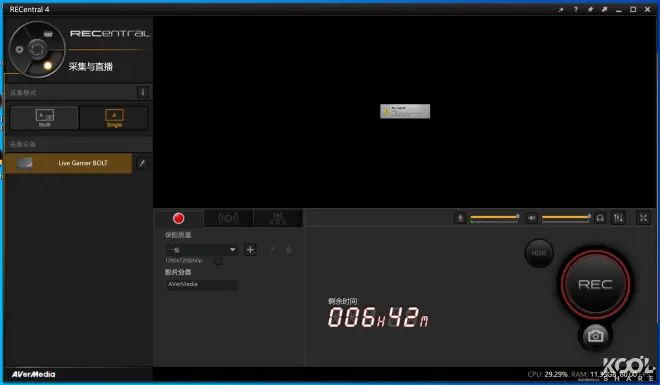The width and height of the screenshot is (660, 385).
Task: Switch to Single capture mode
Action: (114, 118)
